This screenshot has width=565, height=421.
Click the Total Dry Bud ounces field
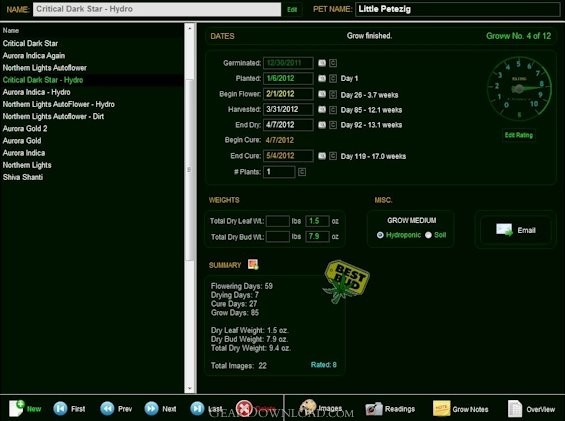pyautogui.click(x=317, y=236)
